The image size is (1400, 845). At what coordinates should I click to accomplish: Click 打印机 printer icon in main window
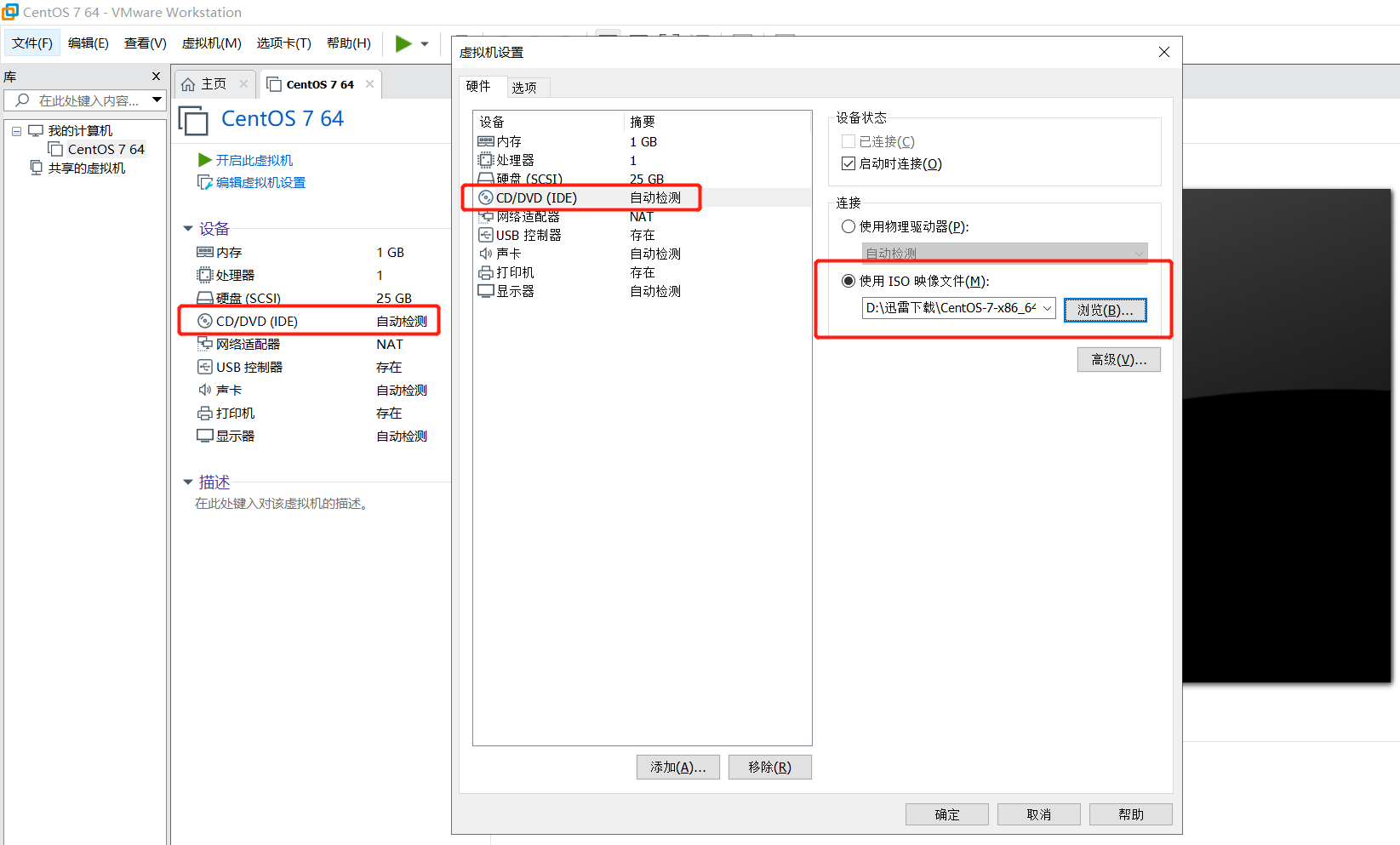(205, 413)
